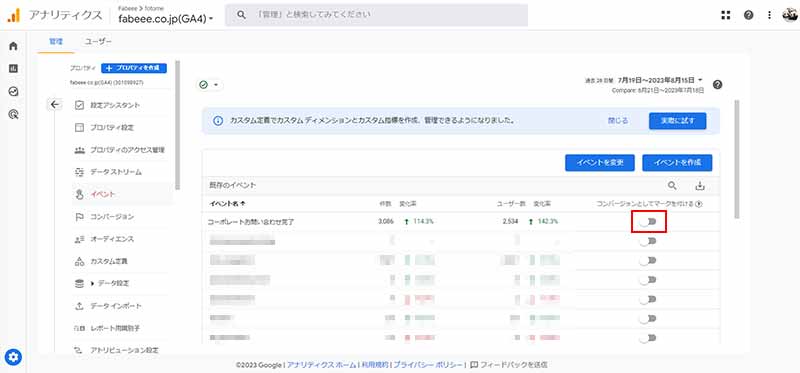Screen dimensions: 800x373
Task: Open the help question mark in header
Action: click(748, 15)
